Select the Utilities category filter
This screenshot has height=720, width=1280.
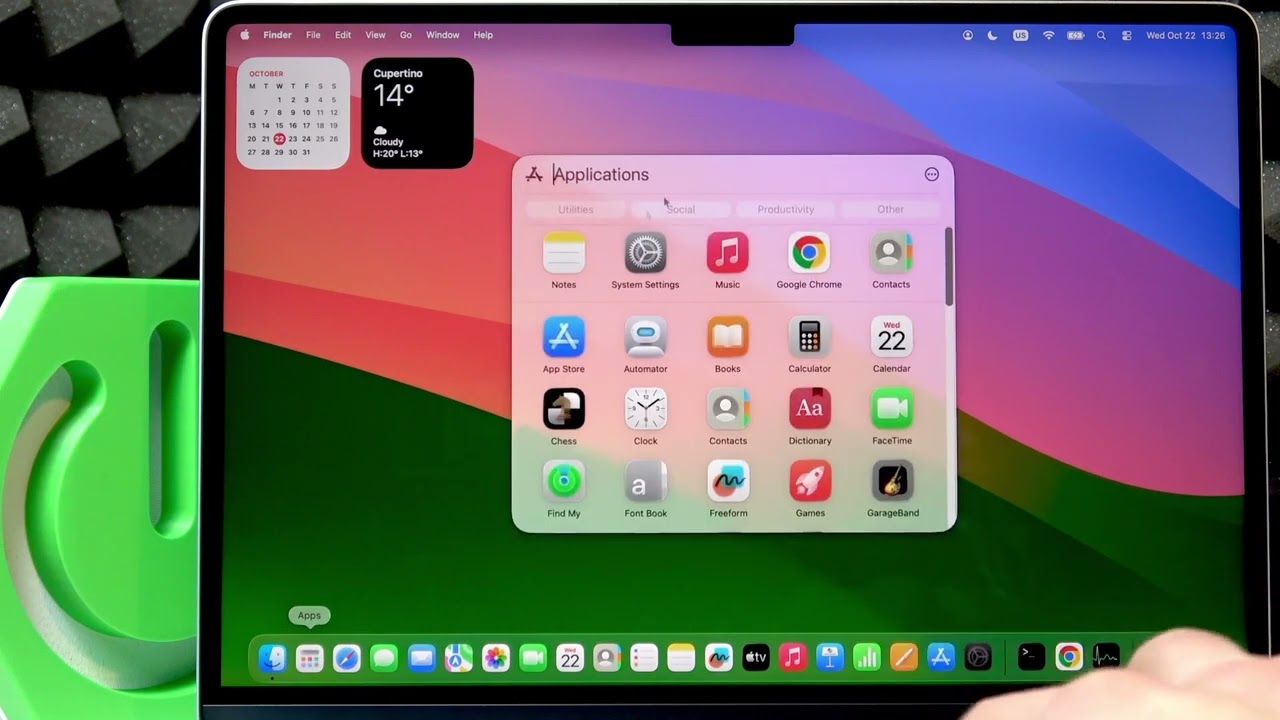click(x=575, y=209)
